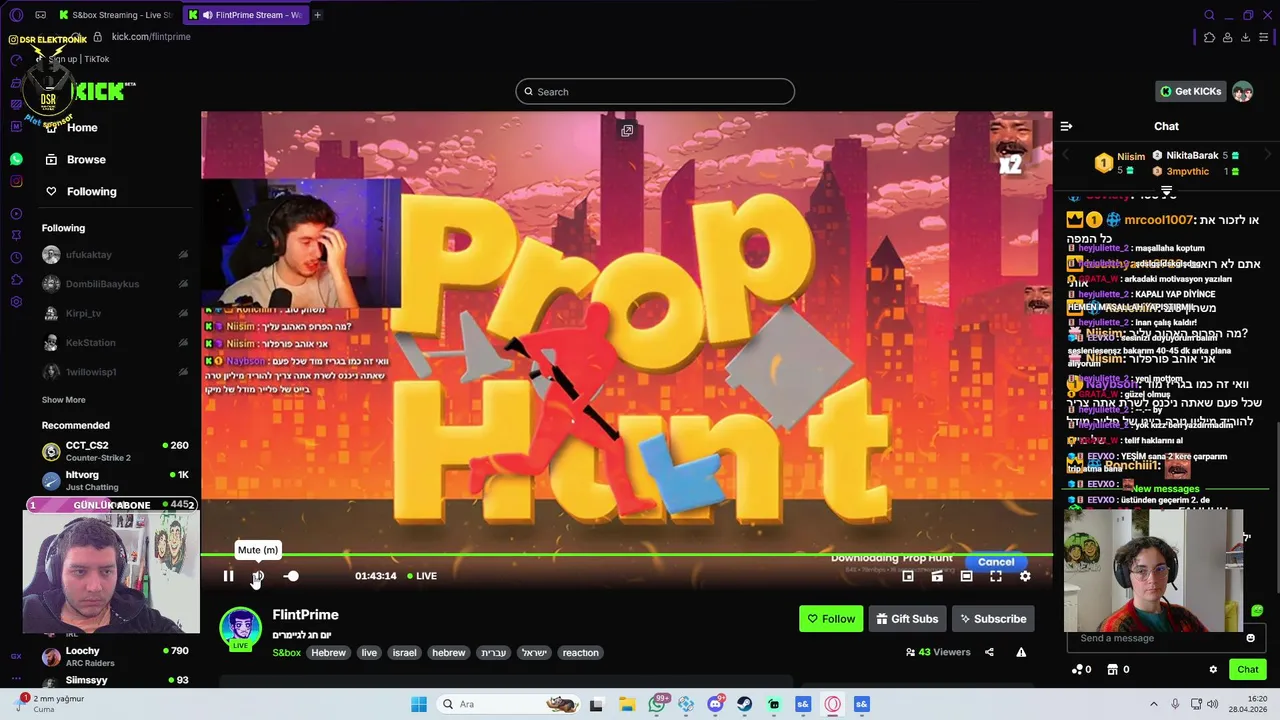Send the chat message with Chat button

[1248, 669]
